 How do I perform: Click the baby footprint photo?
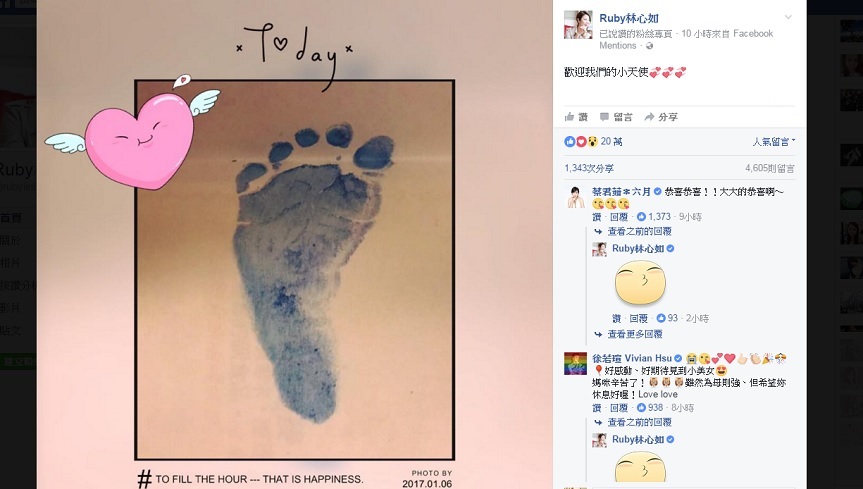point(294,270)
